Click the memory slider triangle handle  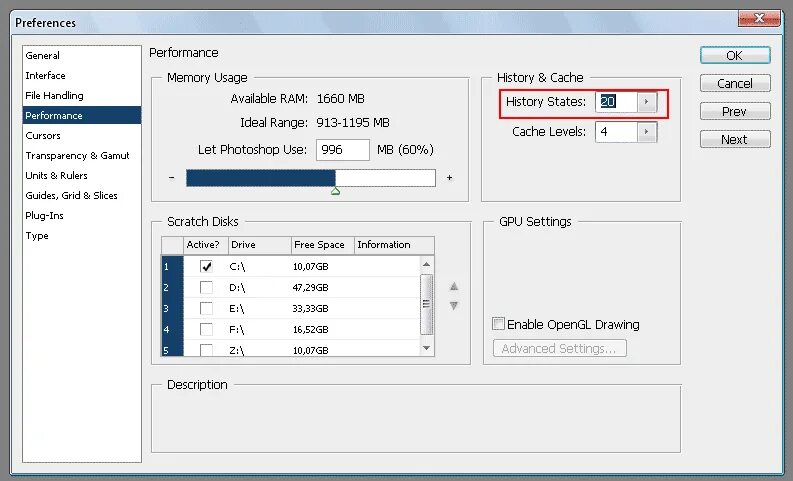335,191
